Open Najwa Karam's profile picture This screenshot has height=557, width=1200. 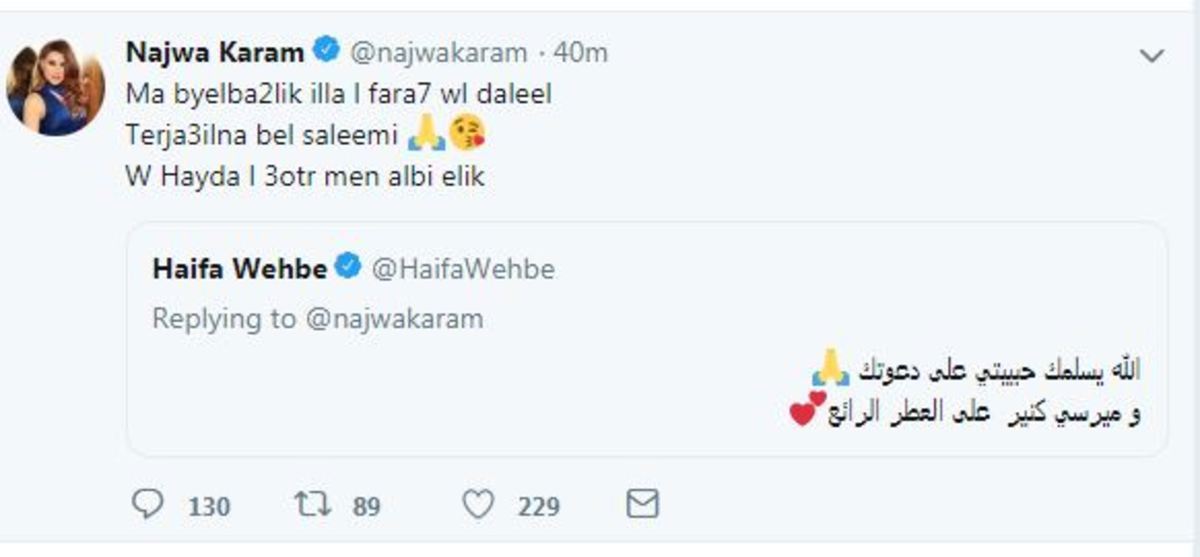click(x=56, y=87)
